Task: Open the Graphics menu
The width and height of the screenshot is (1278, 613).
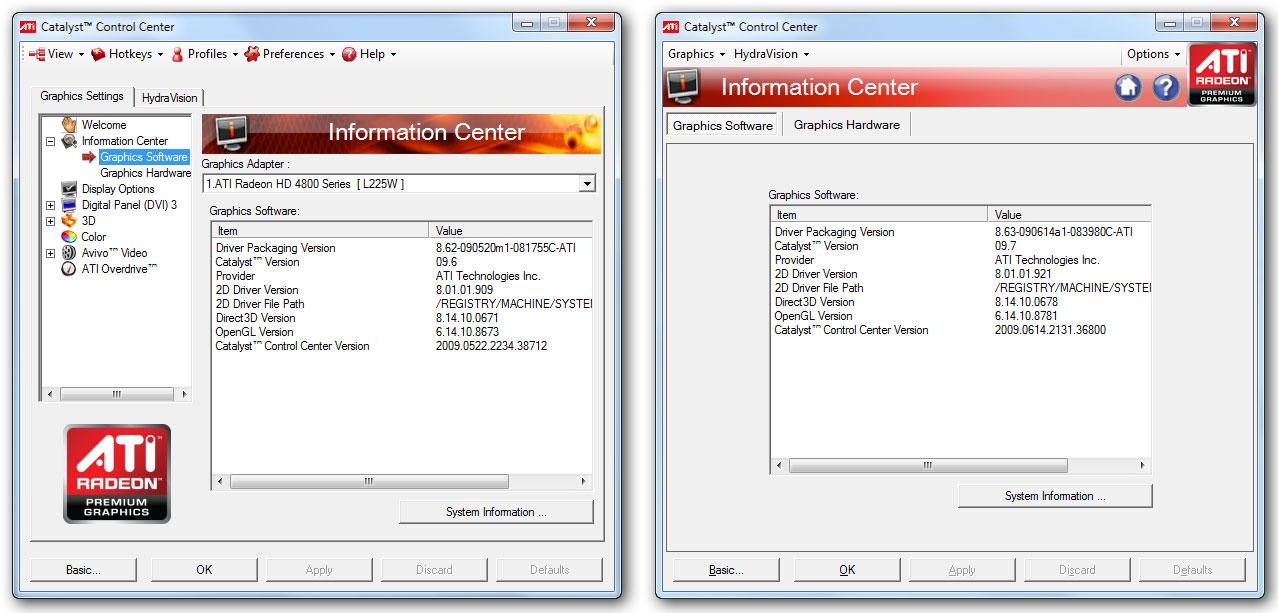Action: 695,54
